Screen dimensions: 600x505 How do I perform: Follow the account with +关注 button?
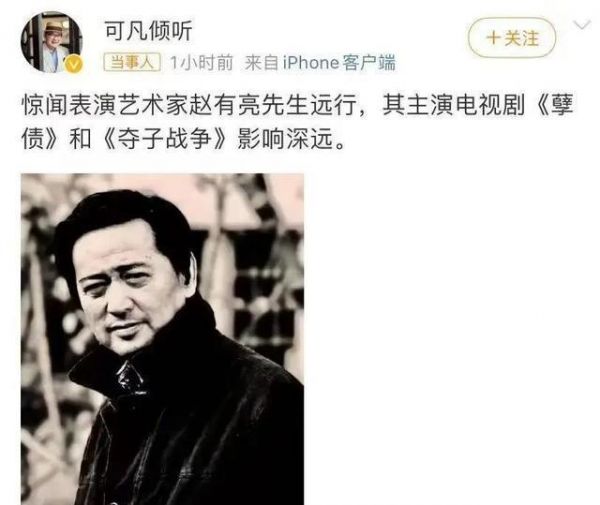[x=512, y=38]
